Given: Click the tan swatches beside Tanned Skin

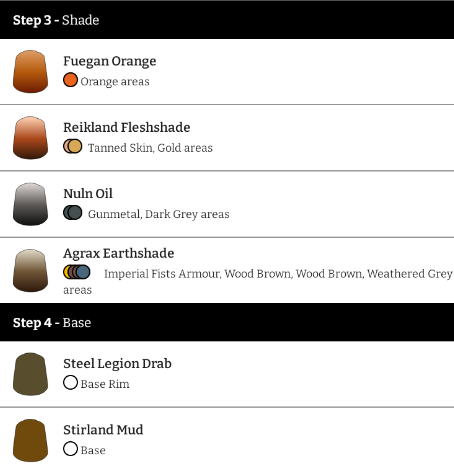Looking at the screenshot, I should [x=73, y=146].
